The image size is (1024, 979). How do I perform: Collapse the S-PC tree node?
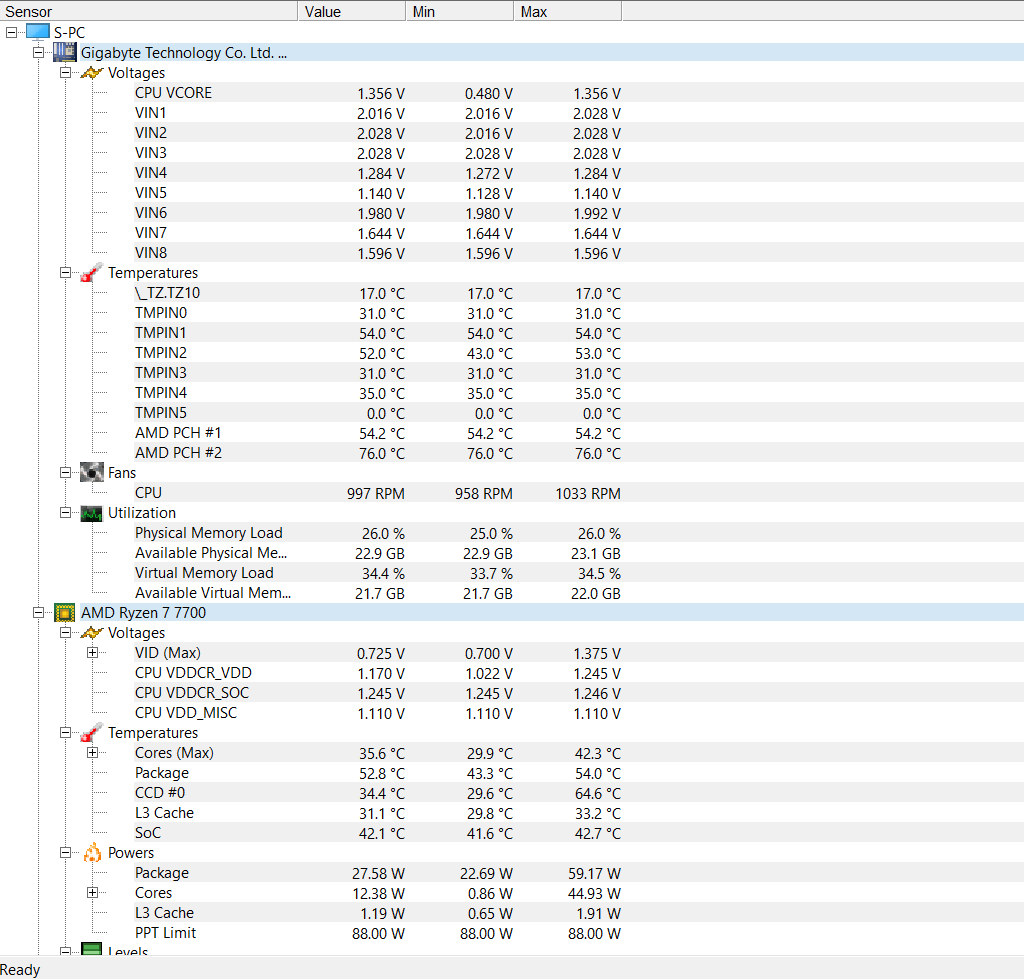(x=9, y=31)
